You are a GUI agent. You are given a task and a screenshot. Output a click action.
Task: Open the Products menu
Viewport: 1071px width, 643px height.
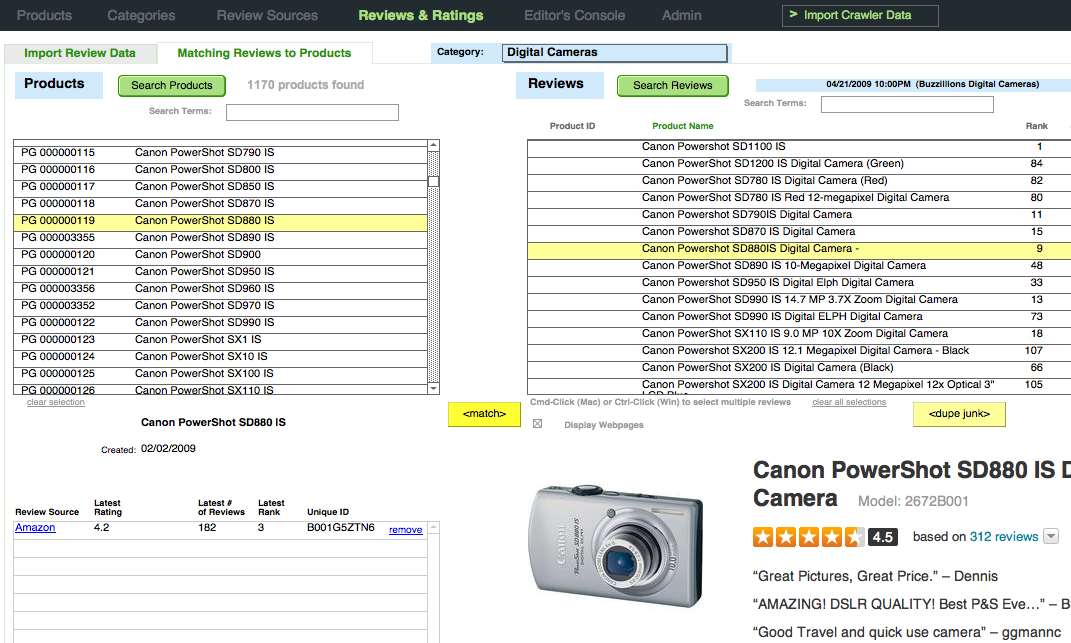(44, 15)
